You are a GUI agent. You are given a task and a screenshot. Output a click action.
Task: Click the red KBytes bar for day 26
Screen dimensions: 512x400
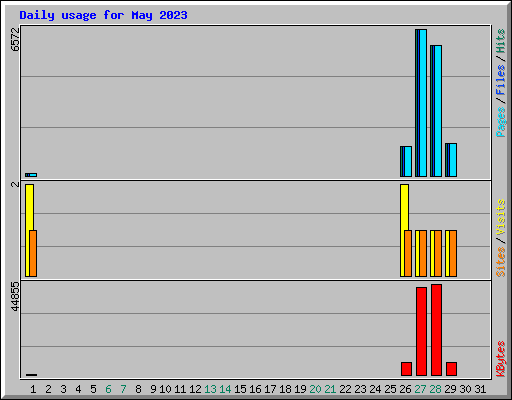click(x=406, y=369)
